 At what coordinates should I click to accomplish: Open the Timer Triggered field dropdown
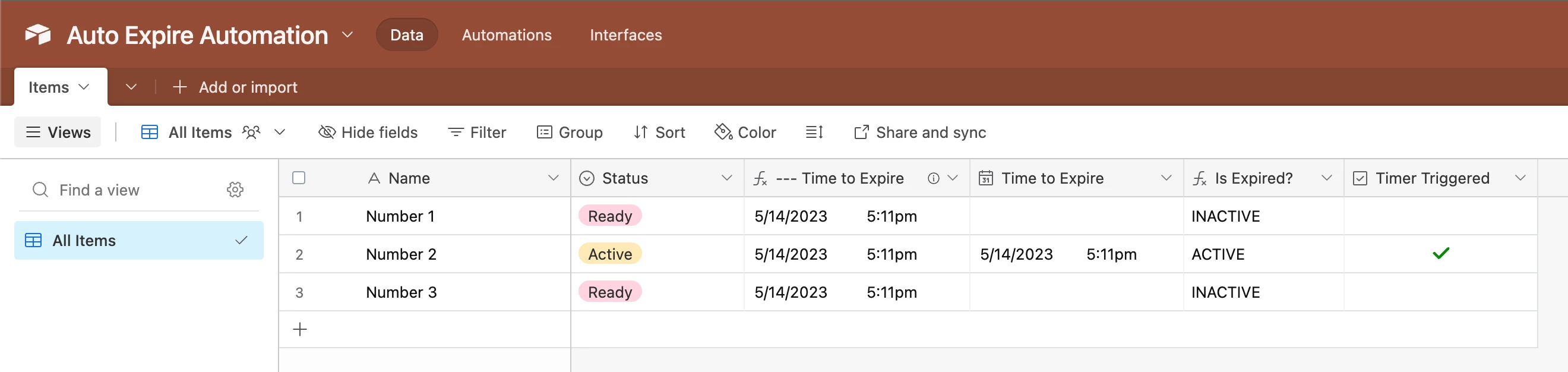[x=1520, y=178]
